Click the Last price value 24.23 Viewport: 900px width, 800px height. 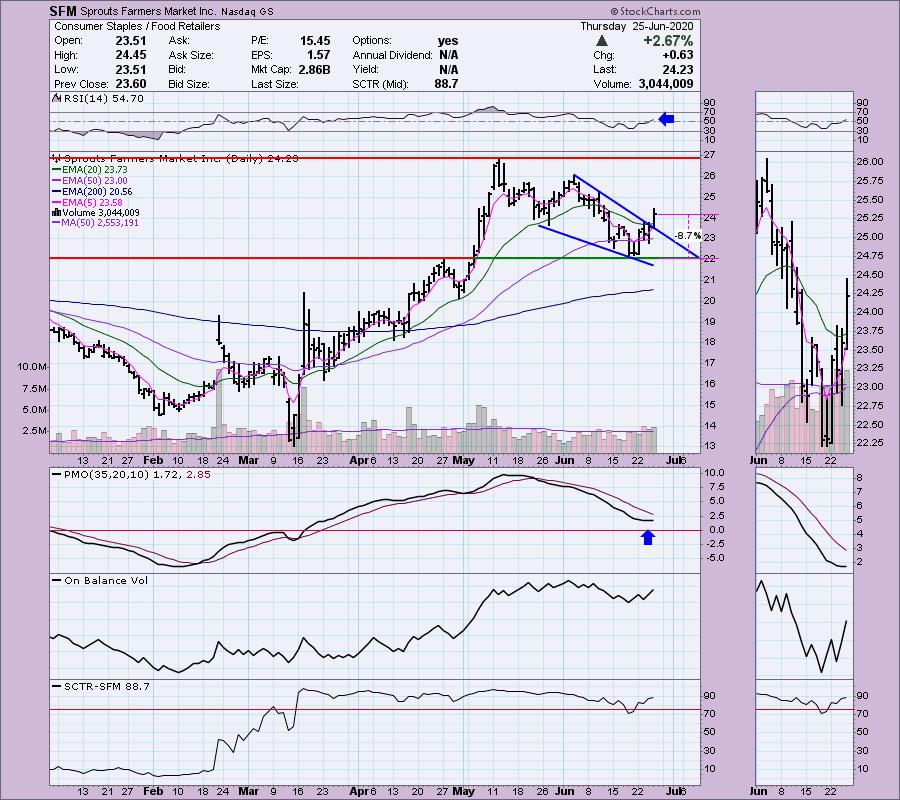tap(678, 69)
